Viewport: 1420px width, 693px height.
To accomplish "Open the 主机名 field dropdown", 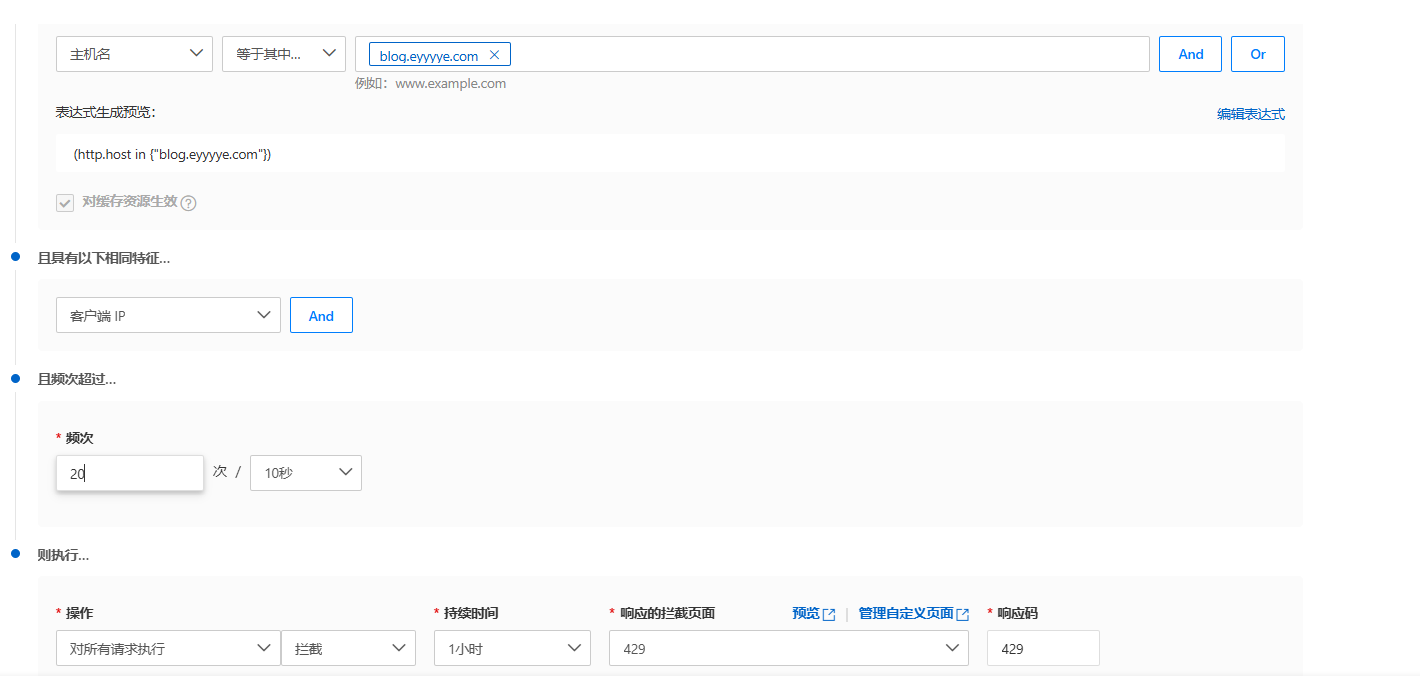I will coord(134,54).
